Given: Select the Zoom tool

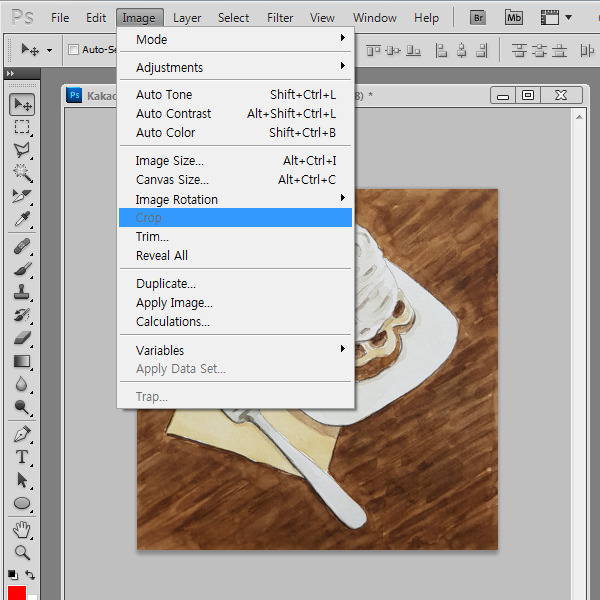Looking at the screenshot, I should point(22,553).
